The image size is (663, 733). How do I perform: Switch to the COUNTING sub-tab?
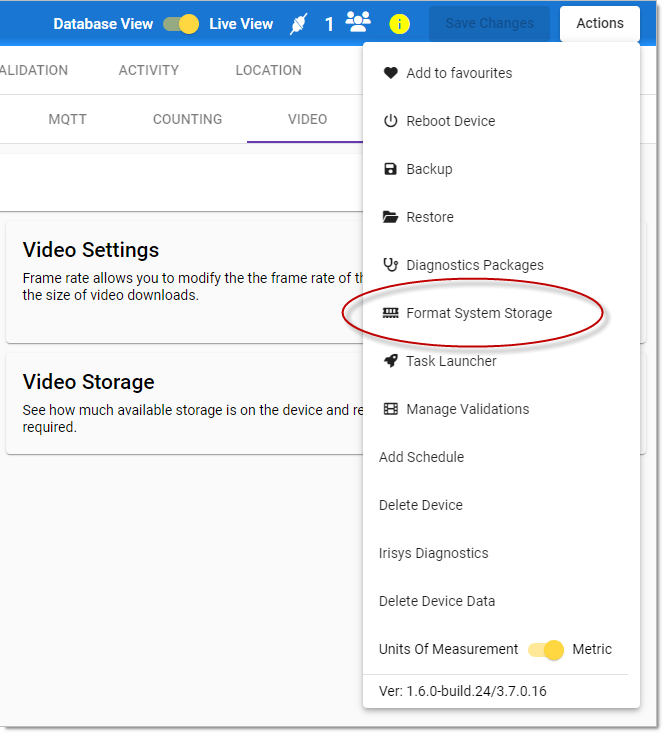click(x=187, y=119)
